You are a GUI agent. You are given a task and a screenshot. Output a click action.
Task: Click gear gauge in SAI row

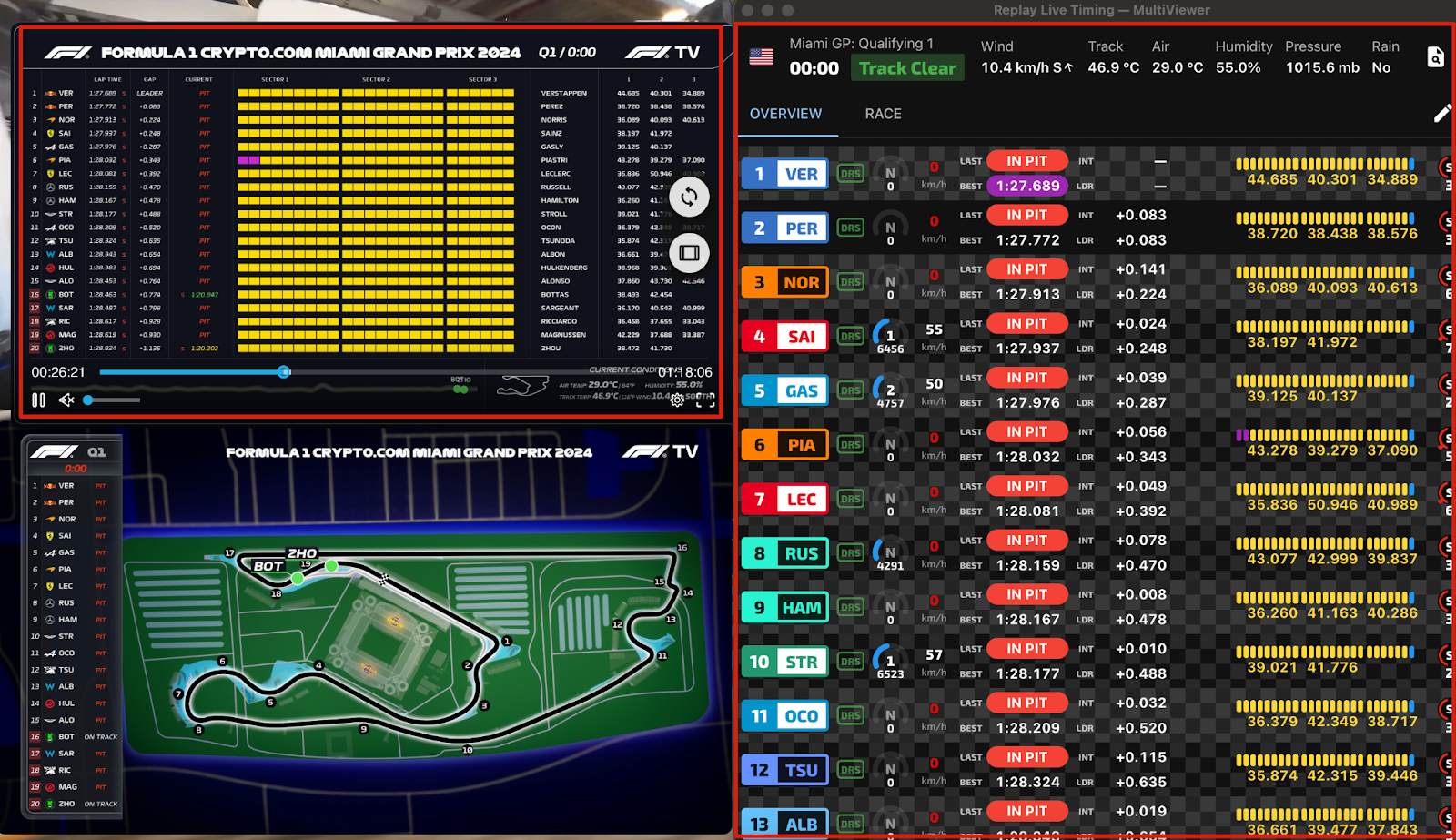[x=890, y=336]
